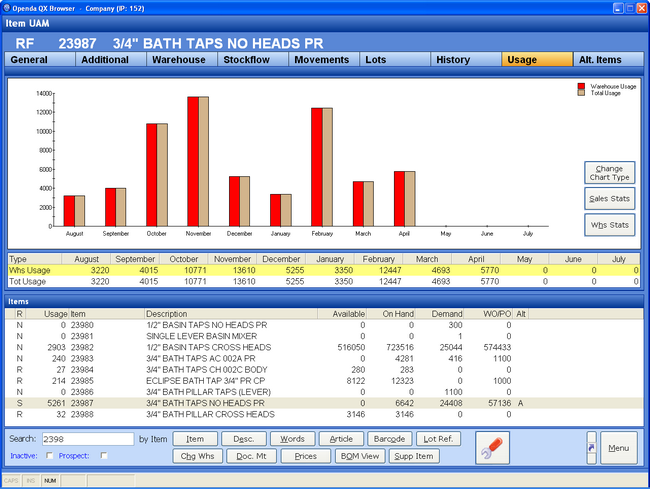Select the Whs Usage row

tap(324, 270)
